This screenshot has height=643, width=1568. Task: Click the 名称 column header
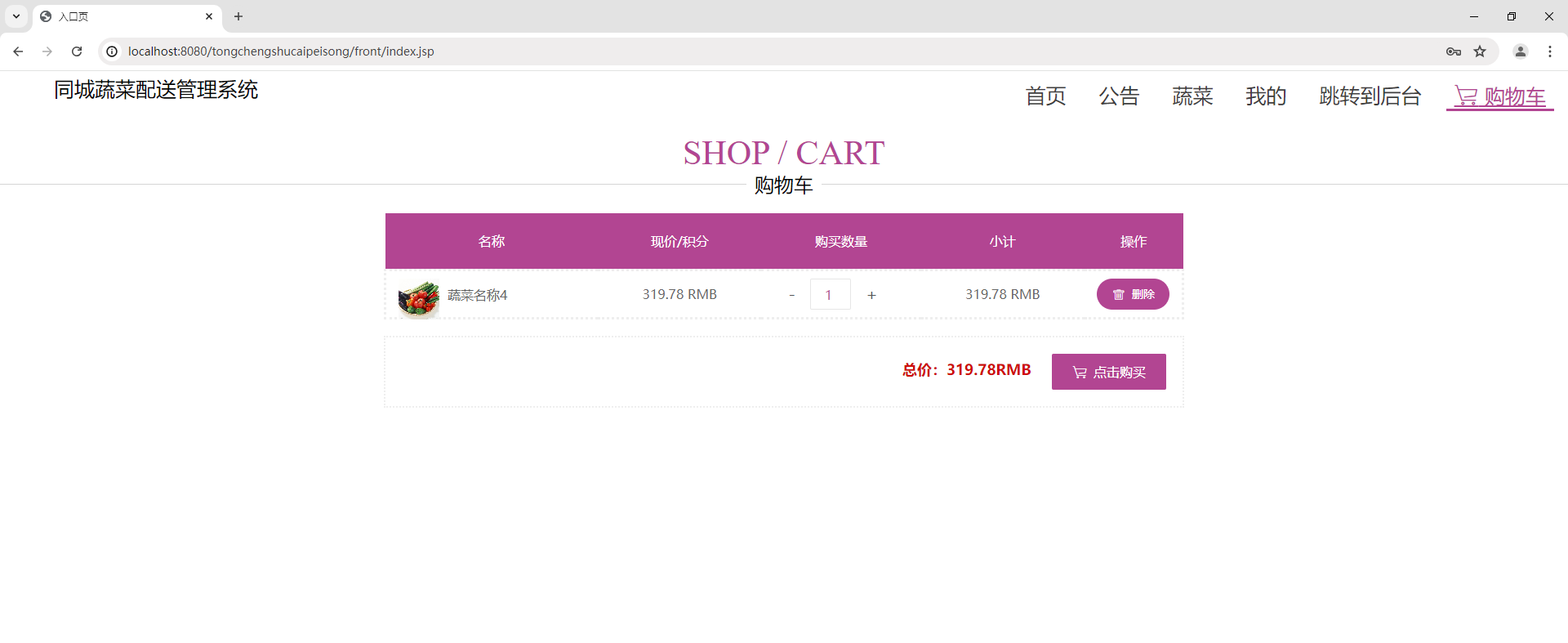pyautogui.click(x=492, y=242)
